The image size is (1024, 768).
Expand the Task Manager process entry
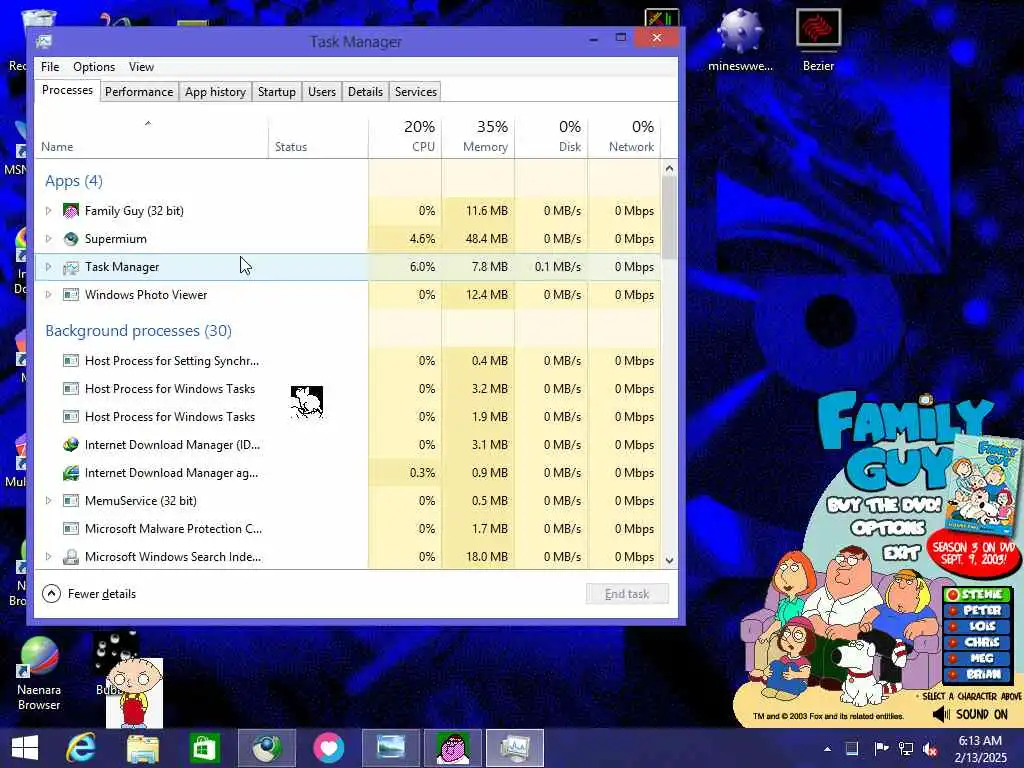(x=48, y=266)
